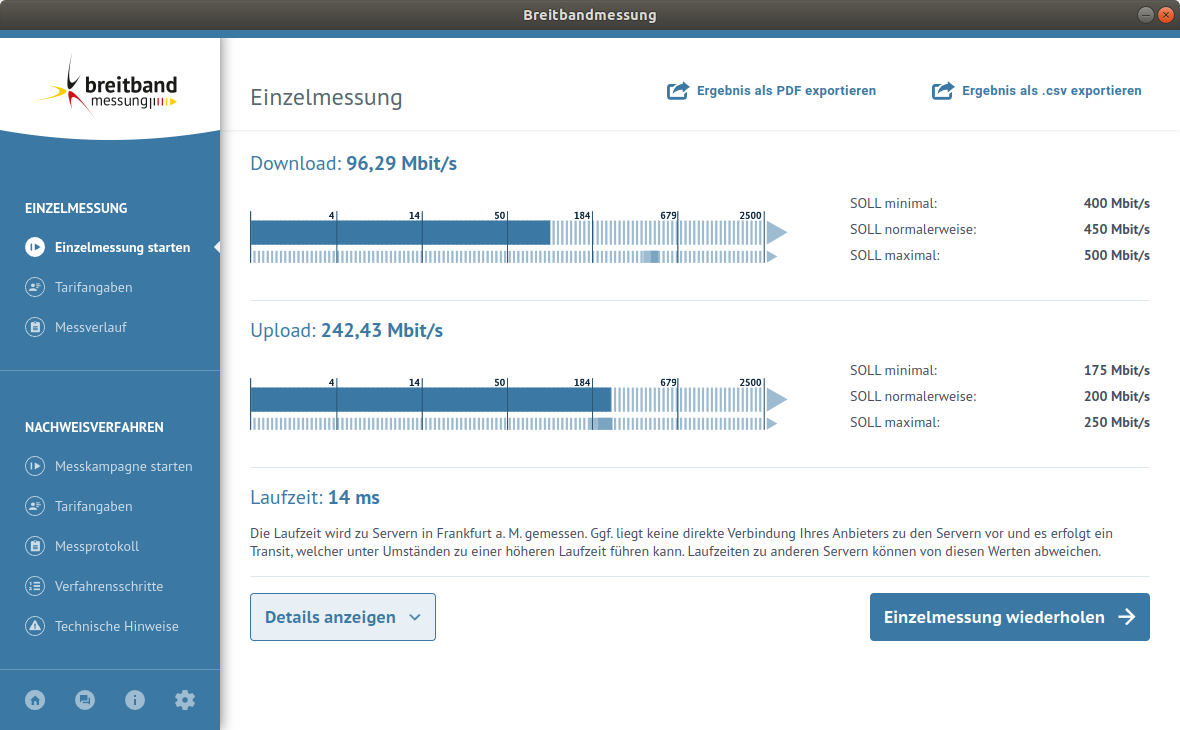
Task: Click the download SOLL minimal 400 Mbit/s value
Action: [1116, 203]
